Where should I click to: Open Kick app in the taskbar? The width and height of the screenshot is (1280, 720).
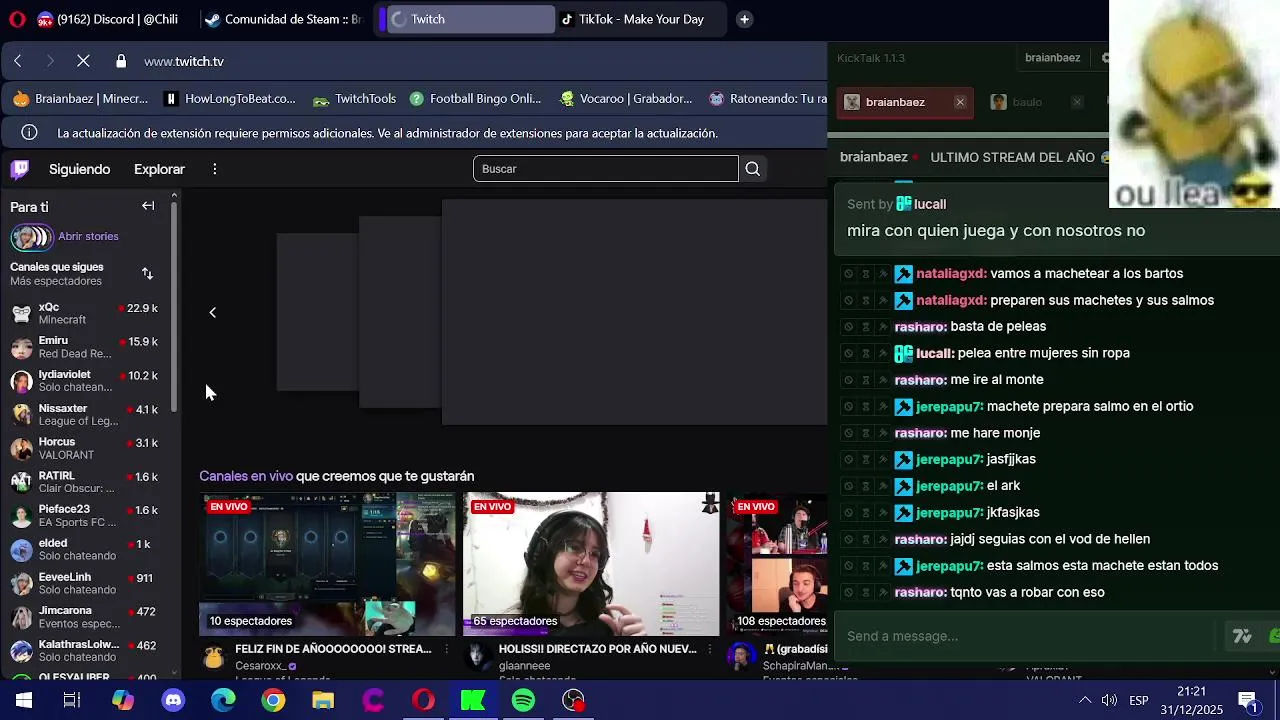[473, 701]
